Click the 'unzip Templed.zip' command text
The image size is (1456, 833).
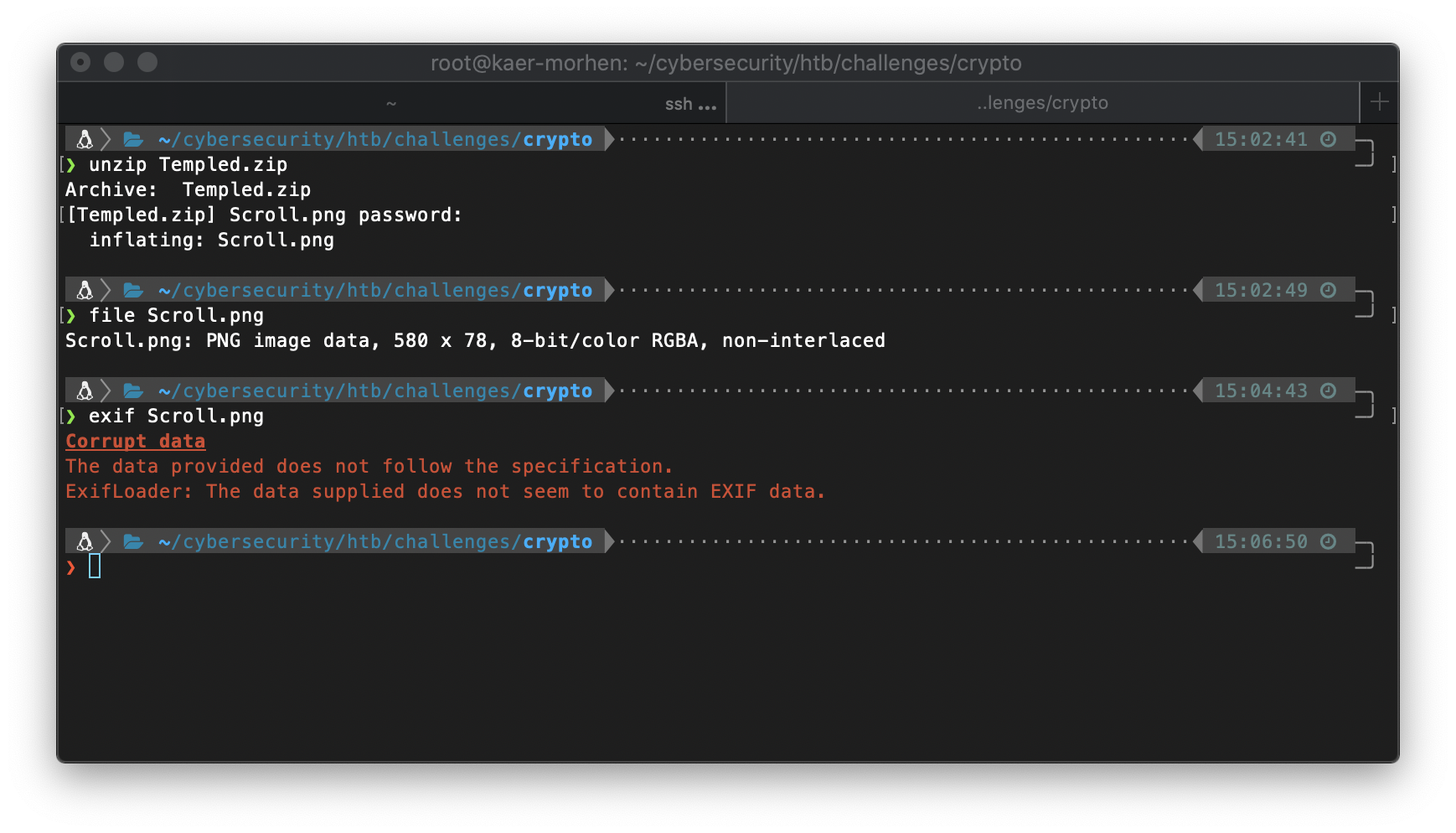pos(188,164)
